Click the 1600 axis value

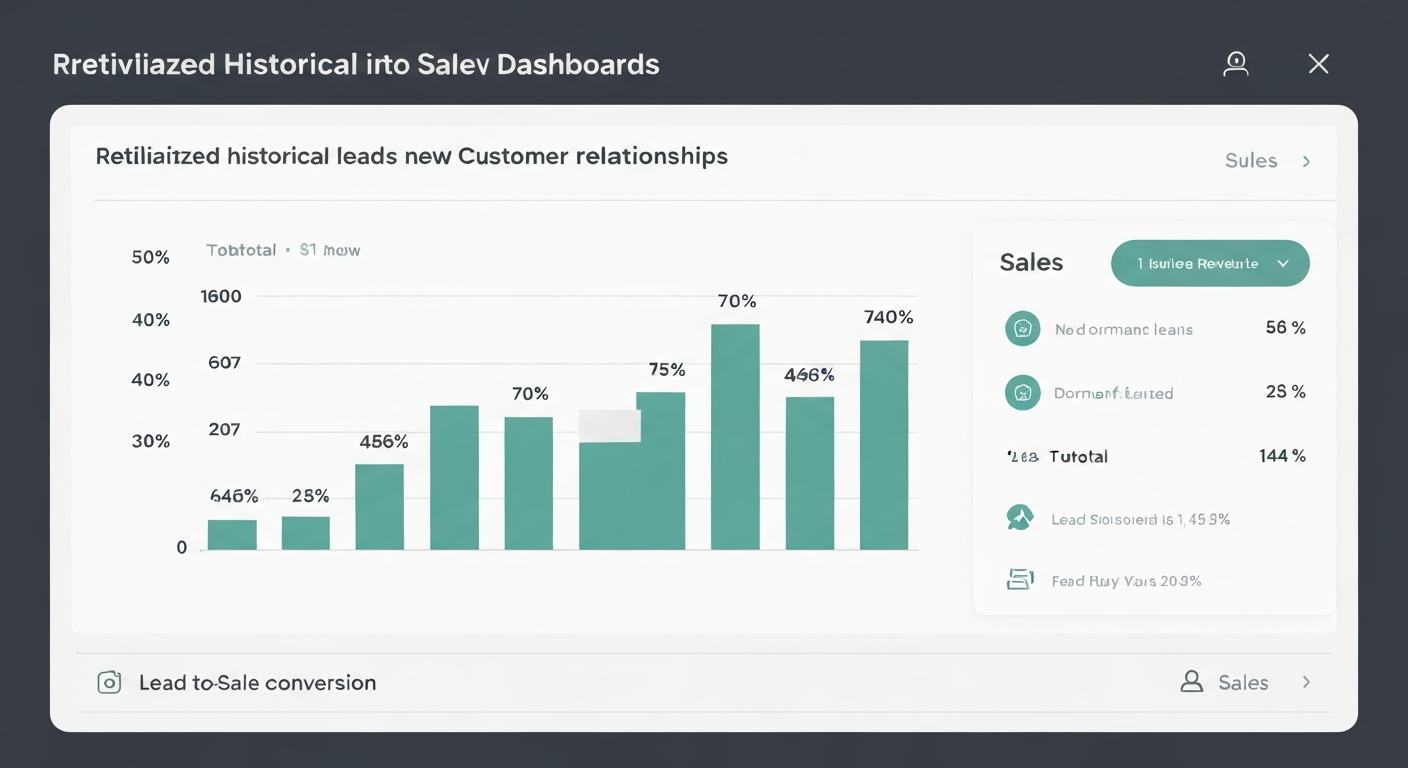pyautogui.click(x=221, y=296)
